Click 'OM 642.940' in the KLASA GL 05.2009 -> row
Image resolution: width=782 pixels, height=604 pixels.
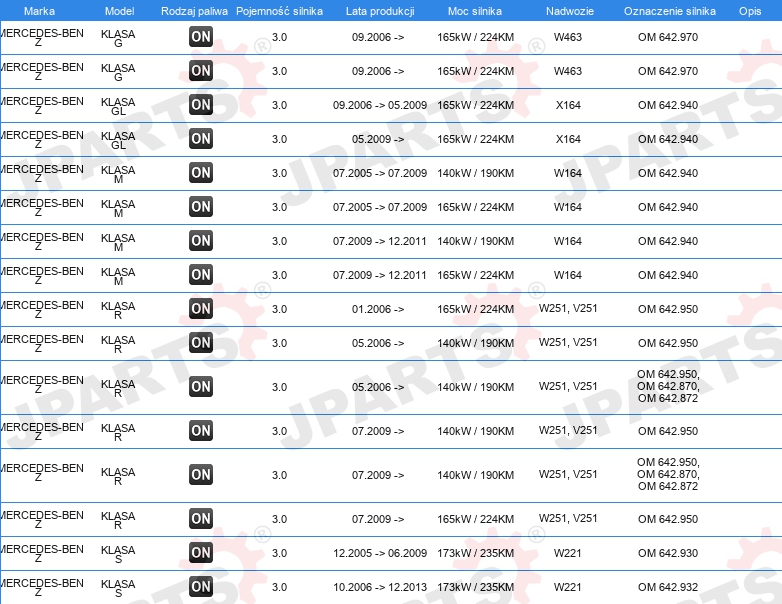click(x=668, y=139)
